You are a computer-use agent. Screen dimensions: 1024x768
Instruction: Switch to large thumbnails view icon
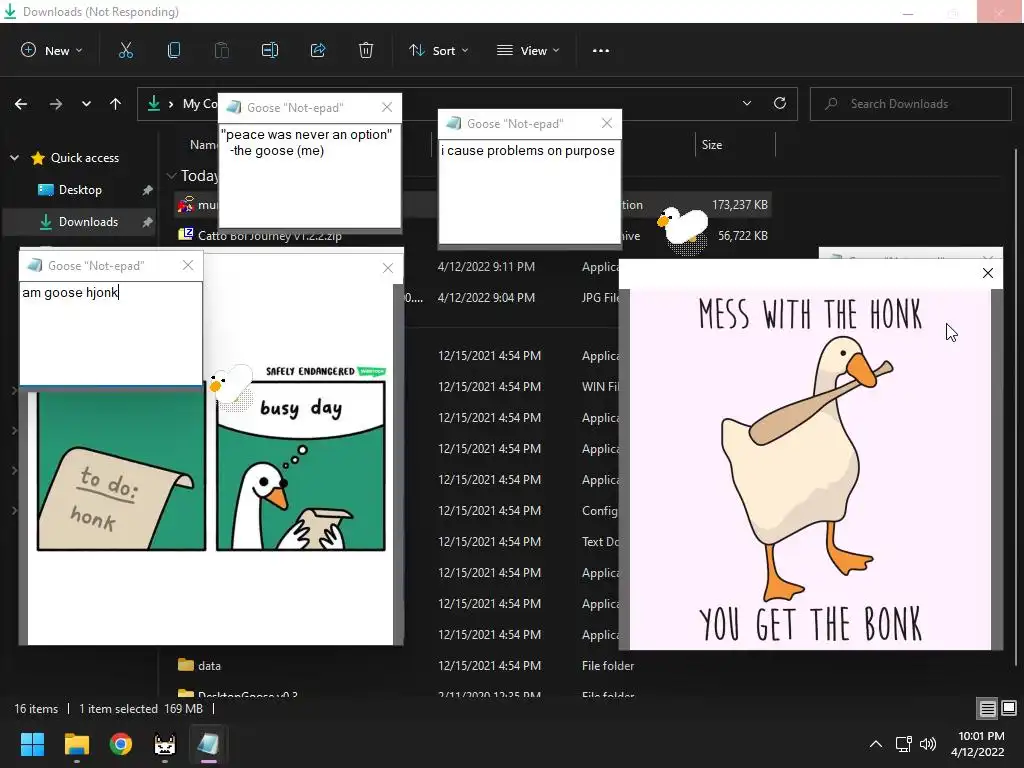tap(1009, 708)
